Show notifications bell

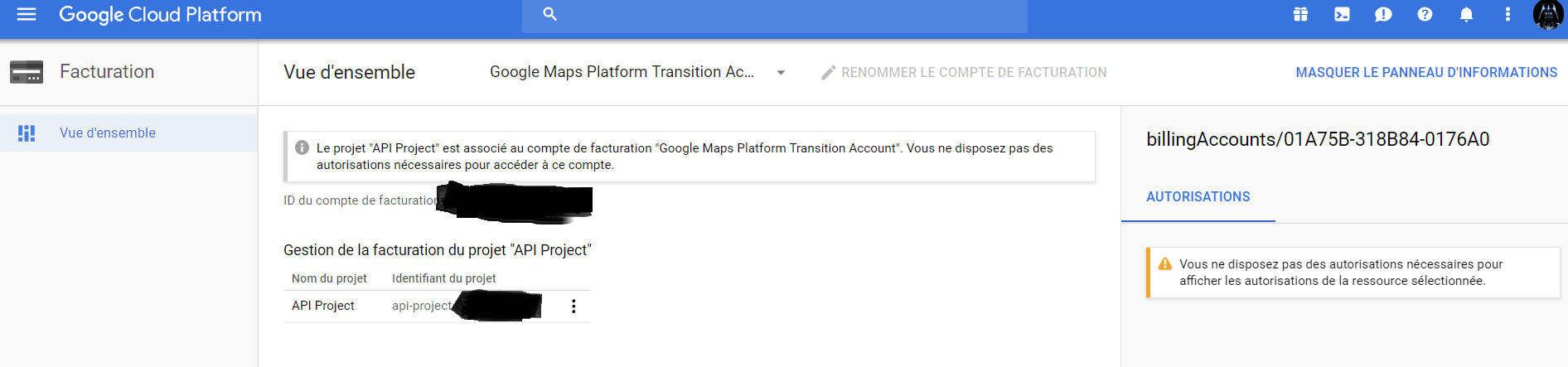tap(1466, 14)
